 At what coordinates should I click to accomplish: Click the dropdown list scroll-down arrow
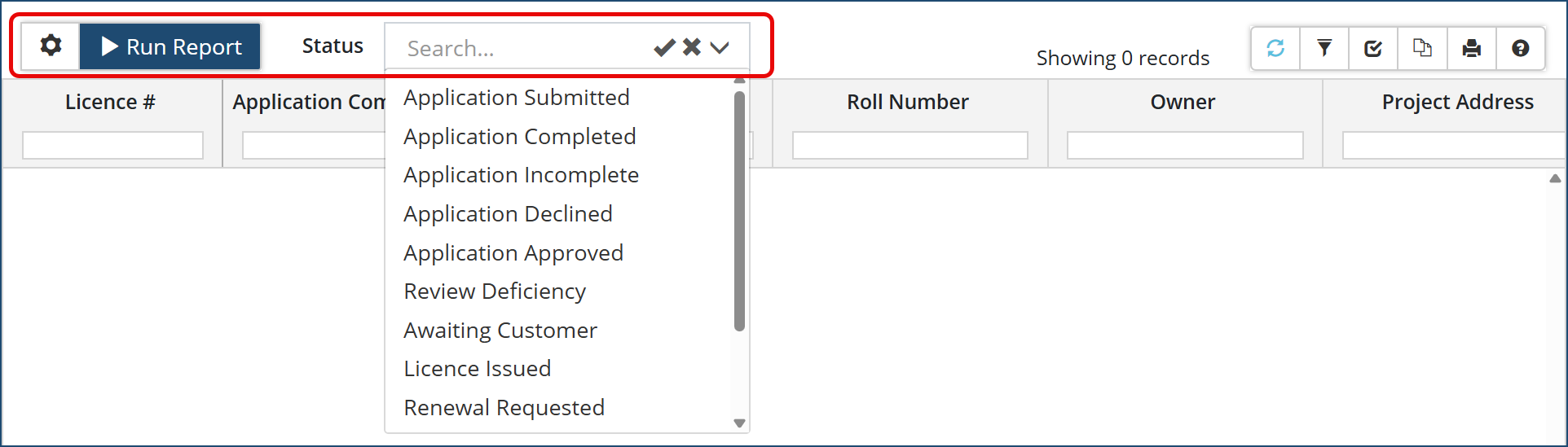click(x=739, y=423)
